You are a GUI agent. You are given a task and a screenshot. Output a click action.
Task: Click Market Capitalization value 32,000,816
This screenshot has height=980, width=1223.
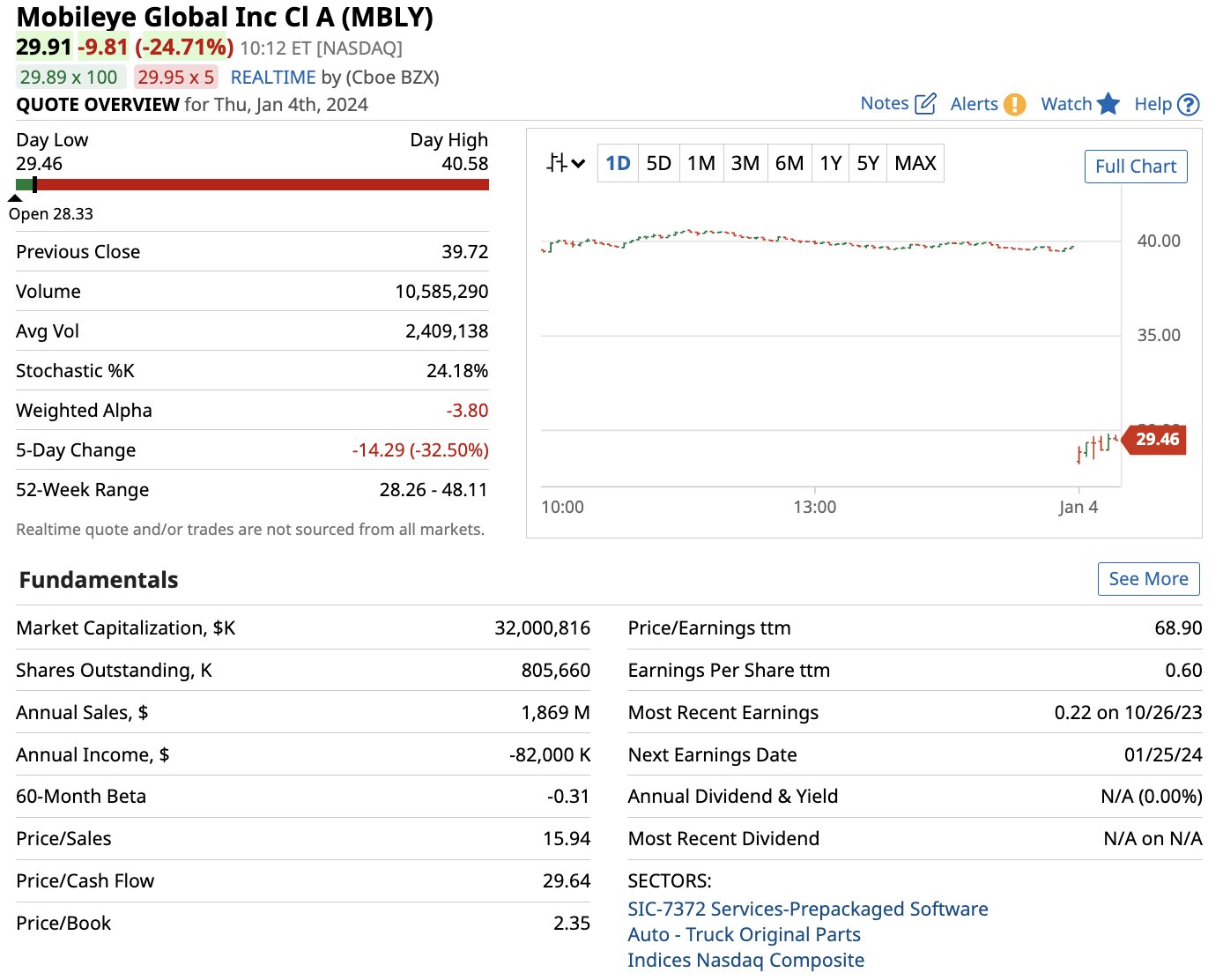click(x=542, y=628)
